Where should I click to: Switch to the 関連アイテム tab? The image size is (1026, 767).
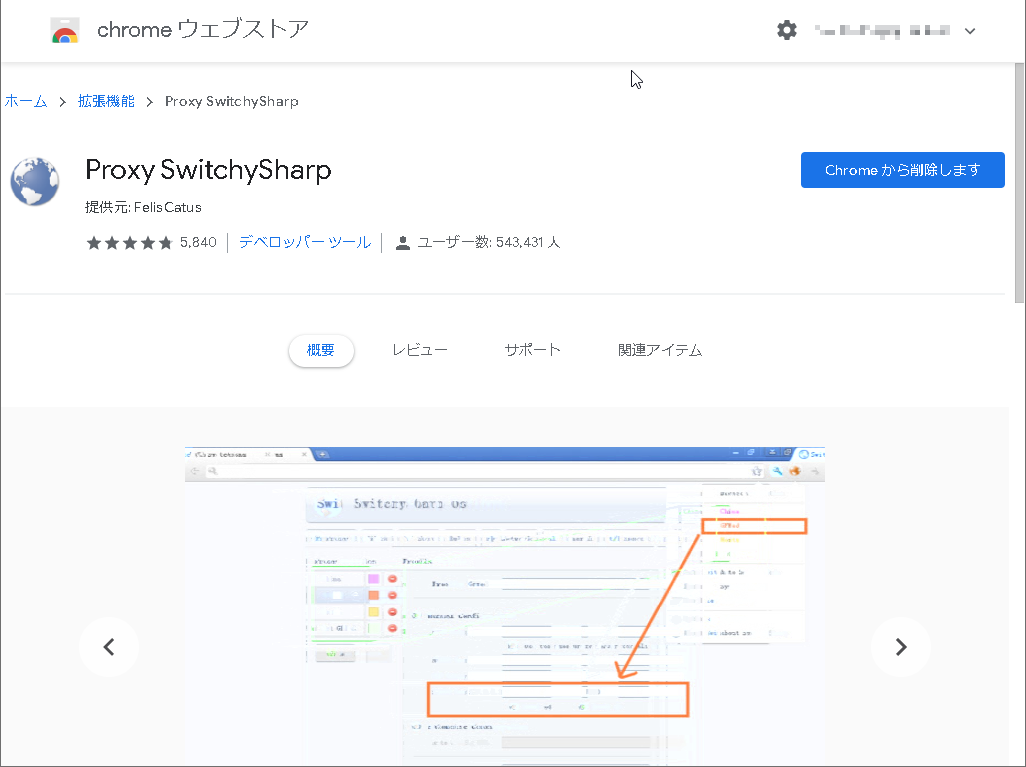tap(660, 351)
